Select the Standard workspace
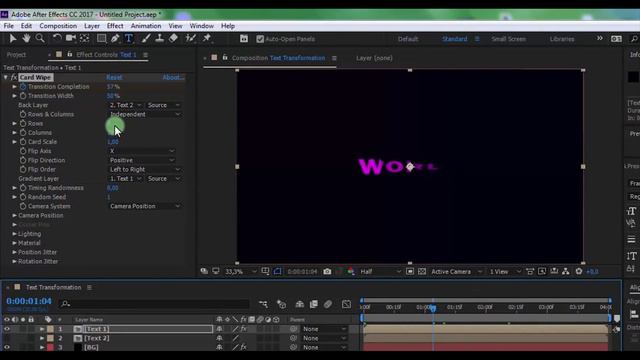 454,39
